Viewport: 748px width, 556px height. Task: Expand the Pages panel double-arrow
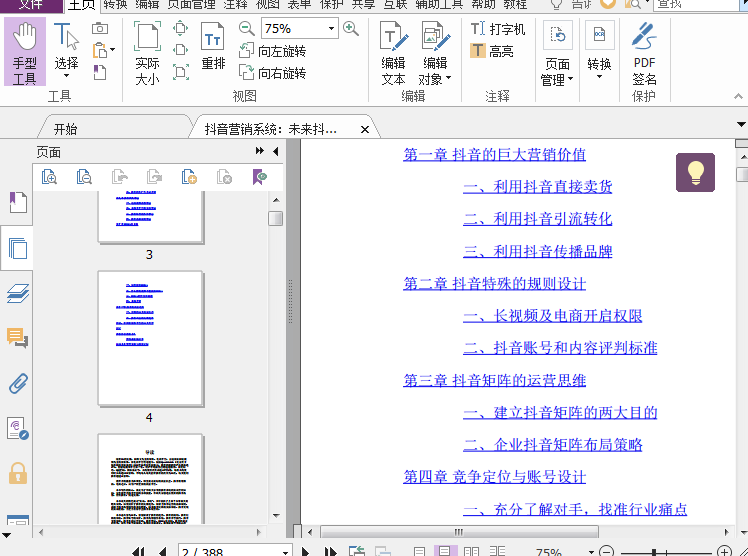pos(260,151)
